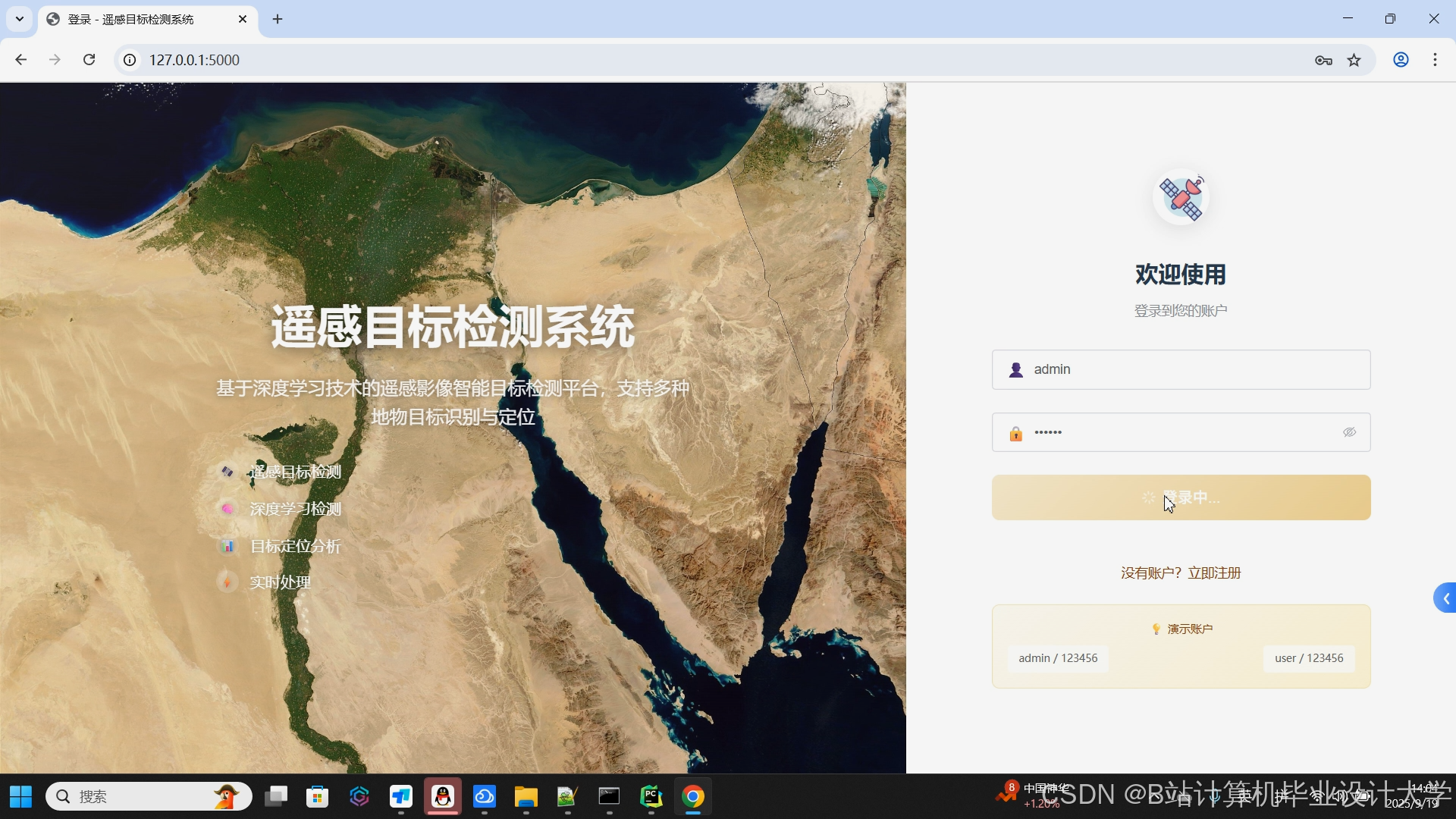Bookmark this page with star icon
Screen dimensions: 1456x819
click(1354, 60)
